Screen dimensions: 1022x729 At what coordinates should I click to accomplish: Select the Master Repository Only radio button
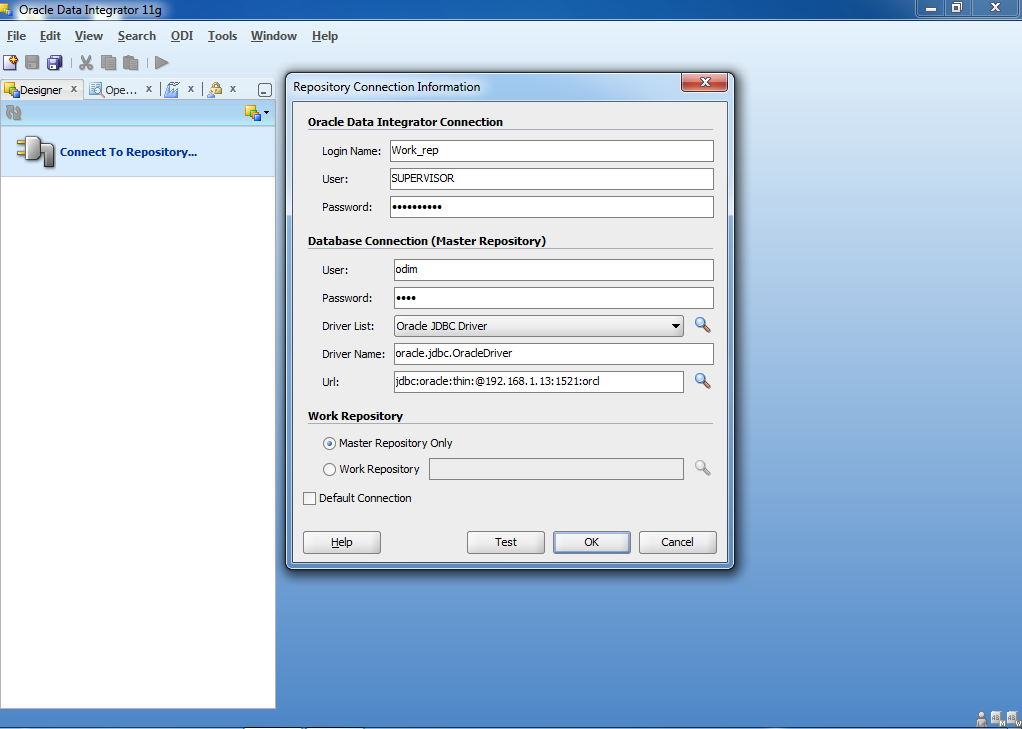(329, 443)
